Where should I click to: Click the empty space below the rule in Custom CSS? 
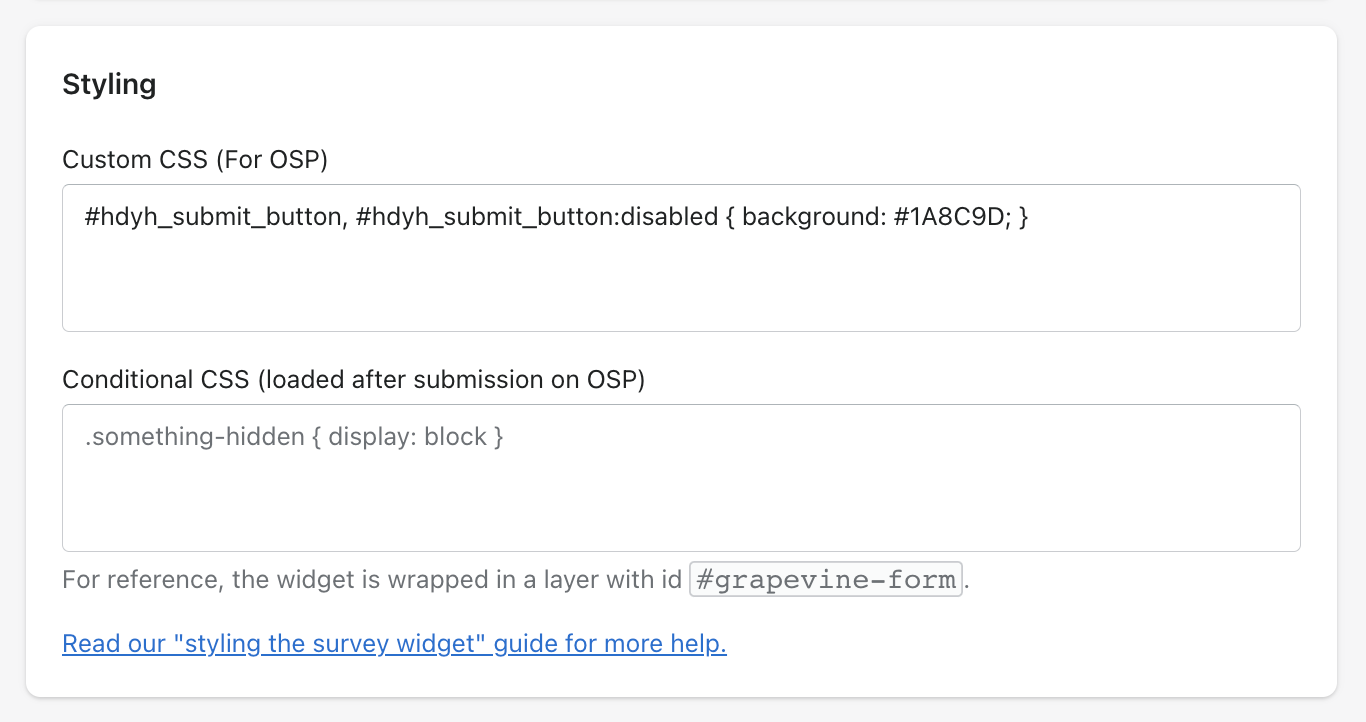point(680,290)
